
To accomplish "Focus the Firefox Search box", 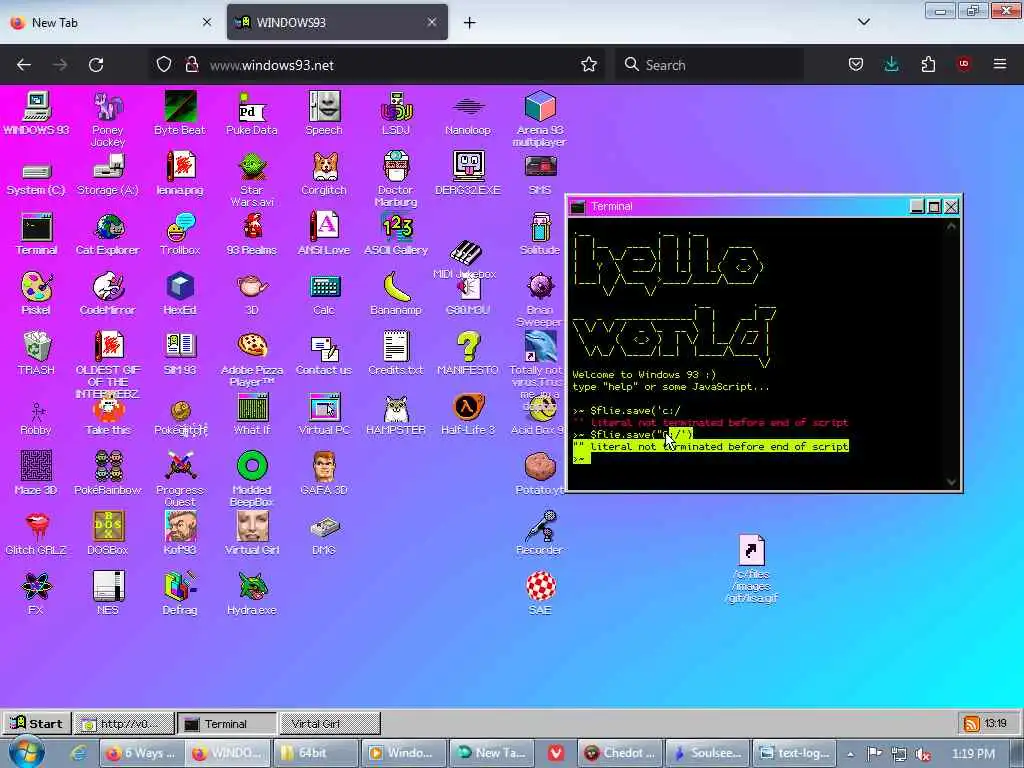I will [709, 65].
